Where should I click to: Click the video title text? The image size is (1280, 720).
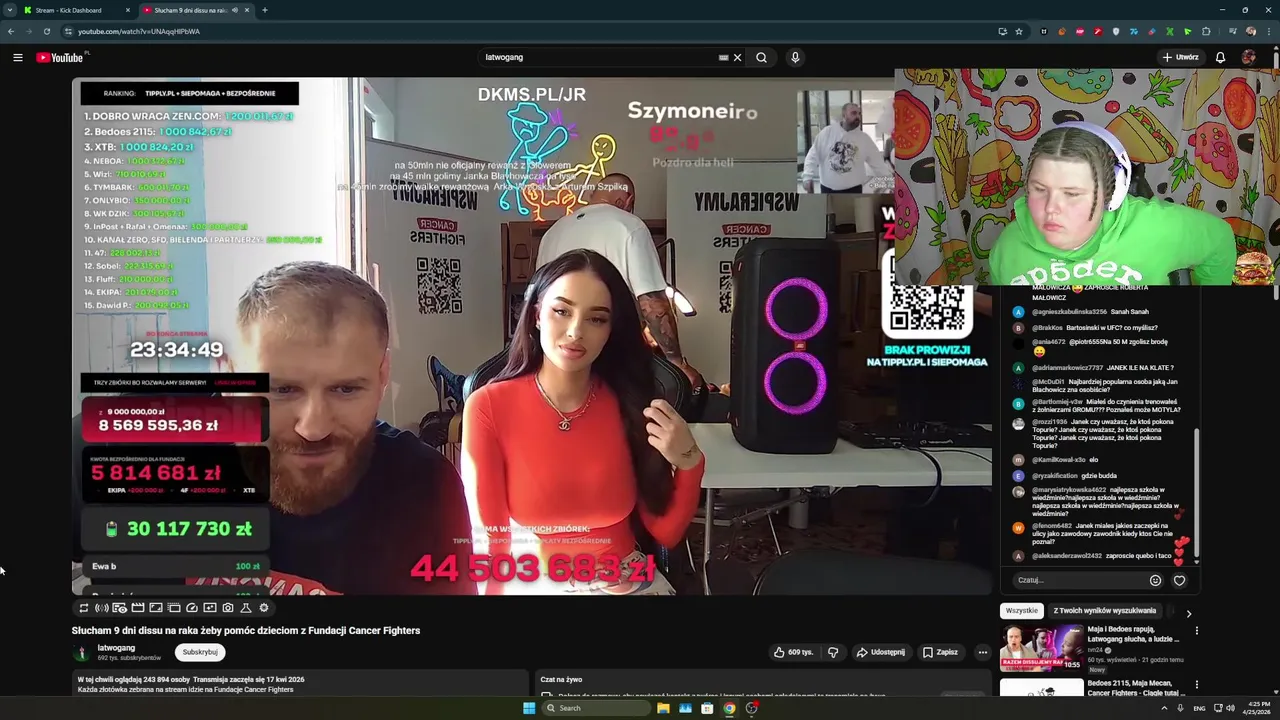(x=246, y=631)
